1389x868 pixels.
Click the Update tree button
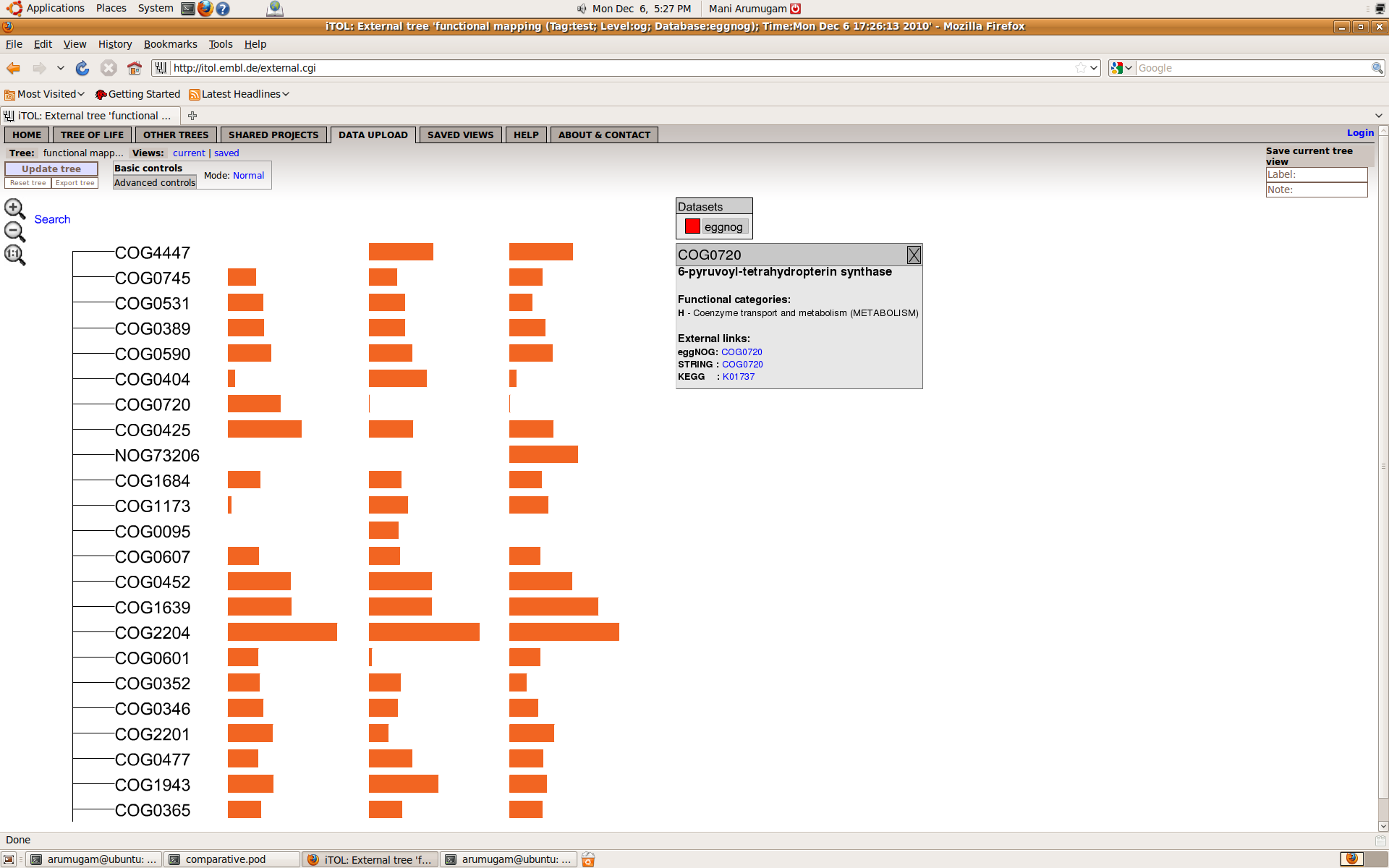coord(51,169)
